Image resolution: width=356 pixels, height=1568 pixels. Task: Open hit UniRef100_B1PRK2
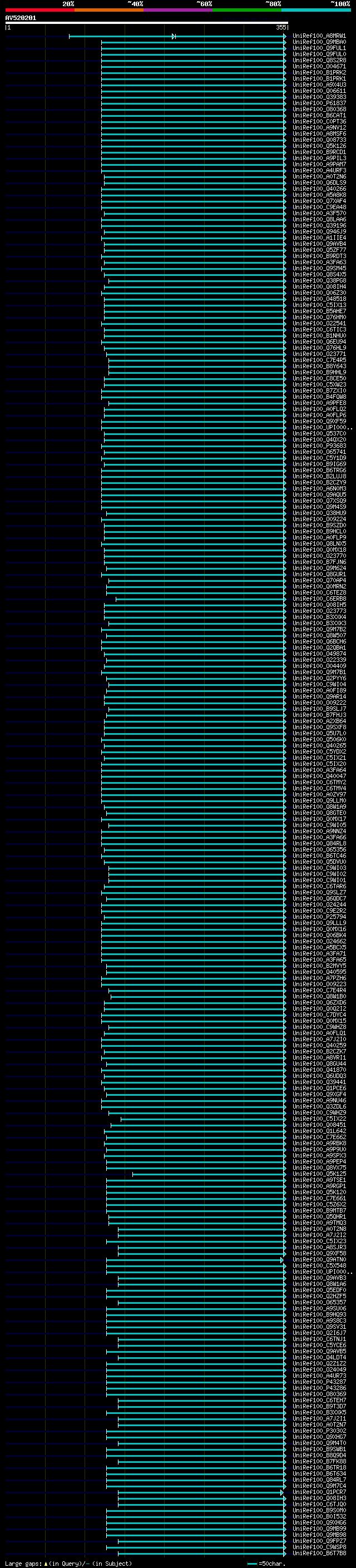319,72
